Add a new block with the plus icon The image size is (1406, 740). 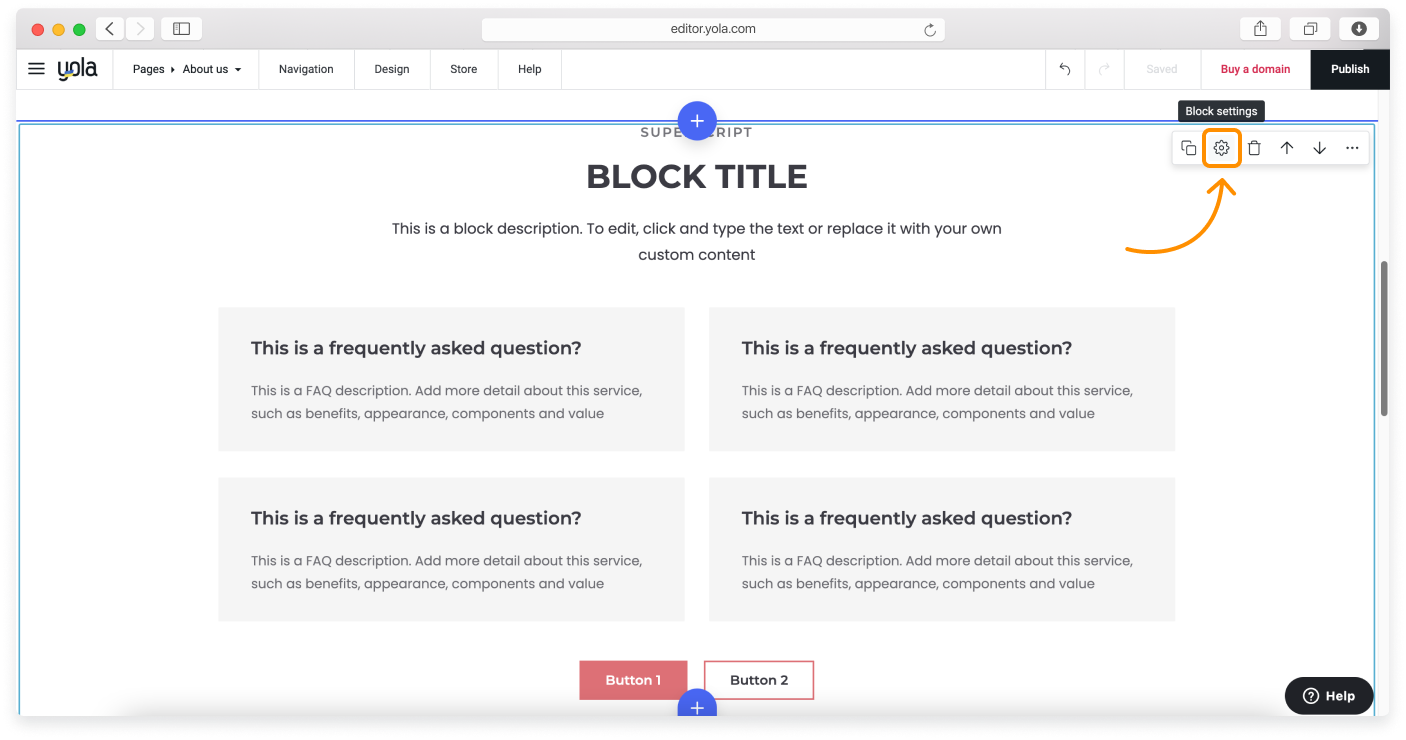coord(697,120)
